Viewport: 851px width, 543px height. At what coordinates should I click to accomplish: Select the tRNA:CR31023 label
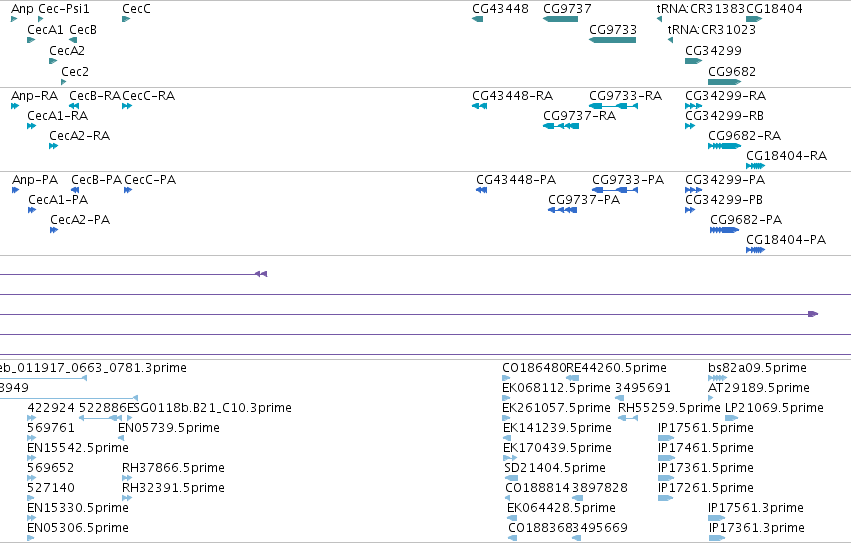tap(712, 29)
